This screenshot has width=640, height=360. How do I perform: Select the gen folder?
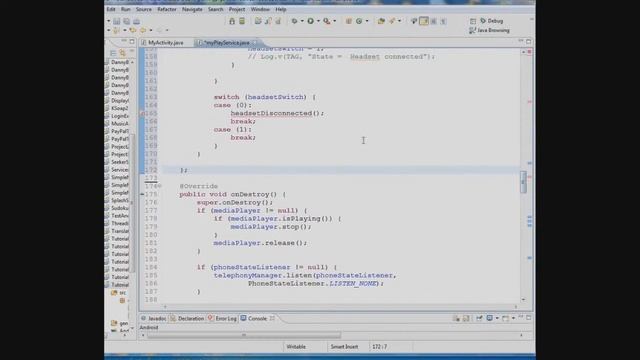point(119,323)
